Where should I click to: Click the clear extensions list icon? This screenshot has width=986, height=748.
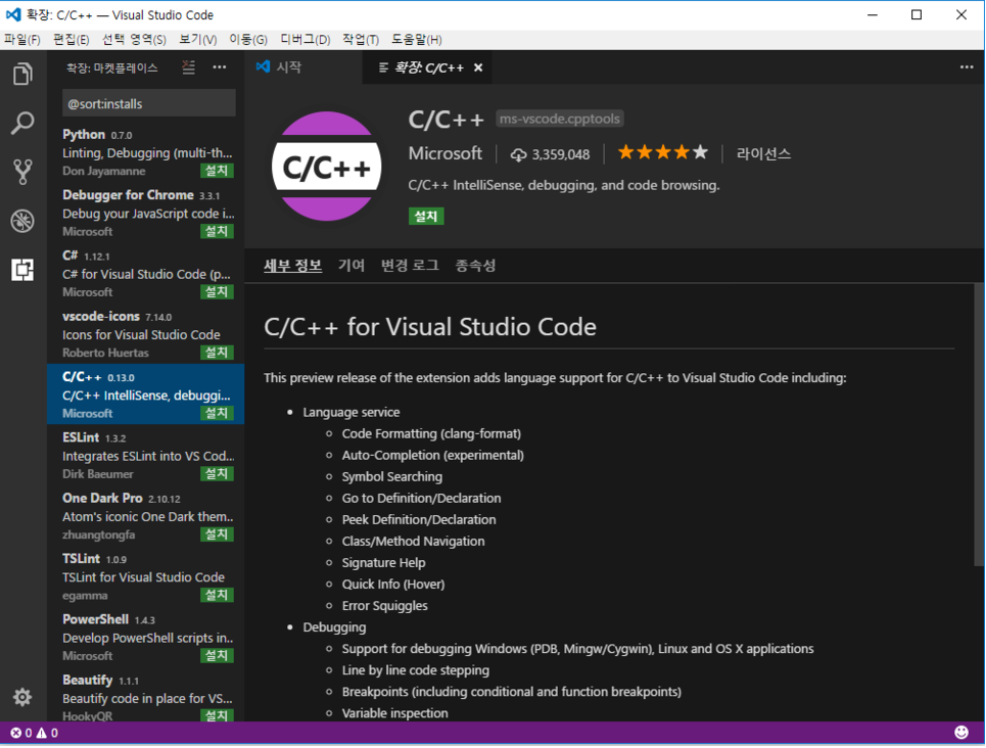(189, 67)
